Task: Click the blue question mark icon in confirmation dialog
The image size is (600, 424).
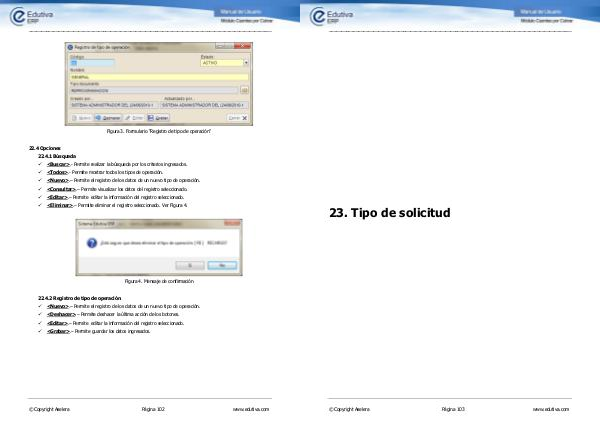Action: click(91, 241)
